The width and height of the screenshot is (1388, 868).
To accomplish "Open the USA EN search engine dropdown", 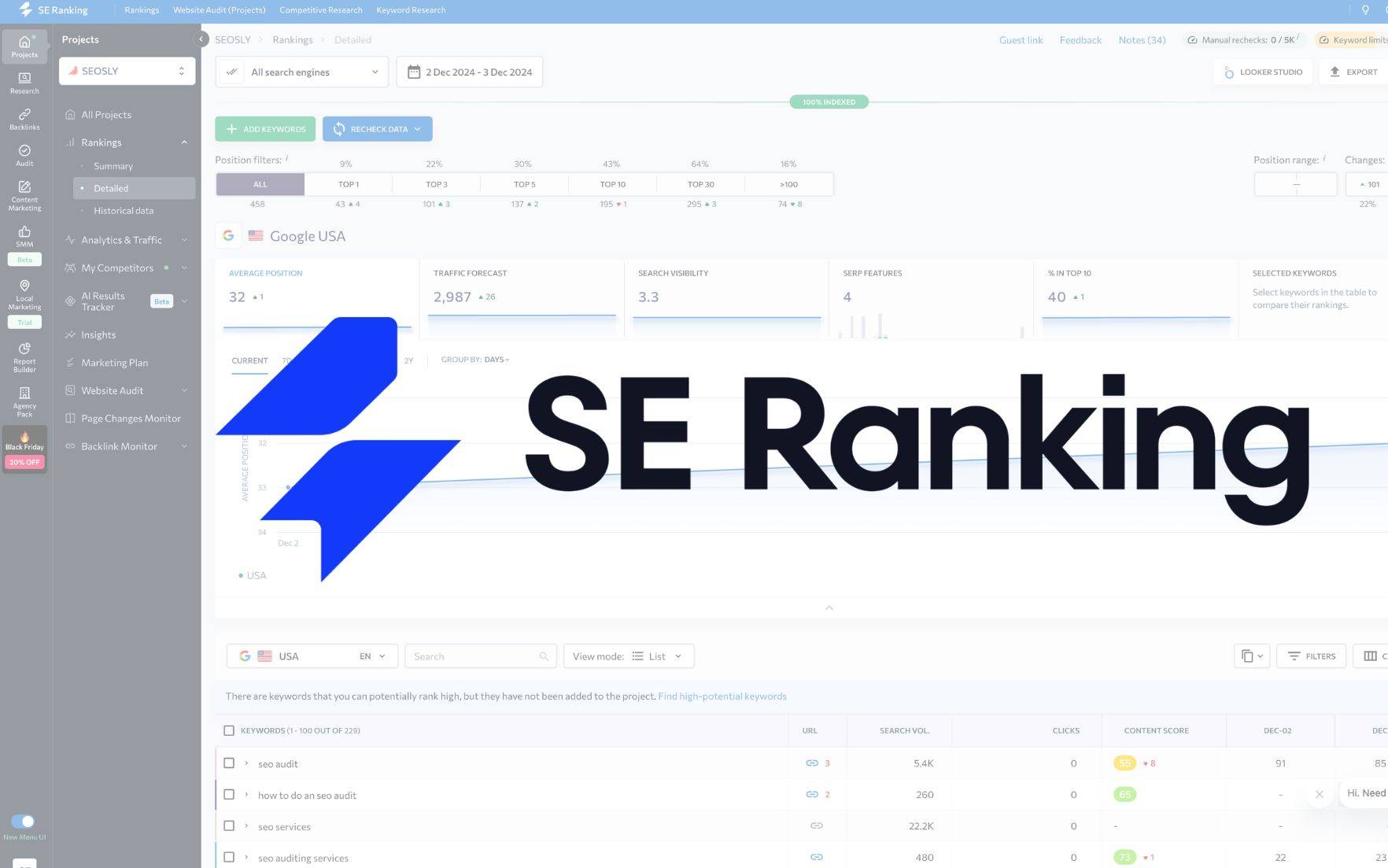I will click(x=312, y=656).
